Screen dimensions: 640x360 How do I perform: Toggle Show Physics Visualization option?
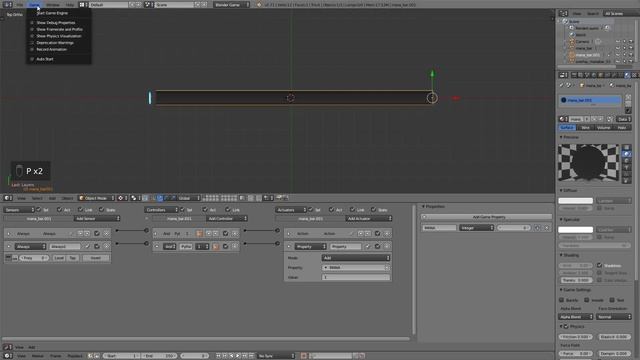(58, 36)
